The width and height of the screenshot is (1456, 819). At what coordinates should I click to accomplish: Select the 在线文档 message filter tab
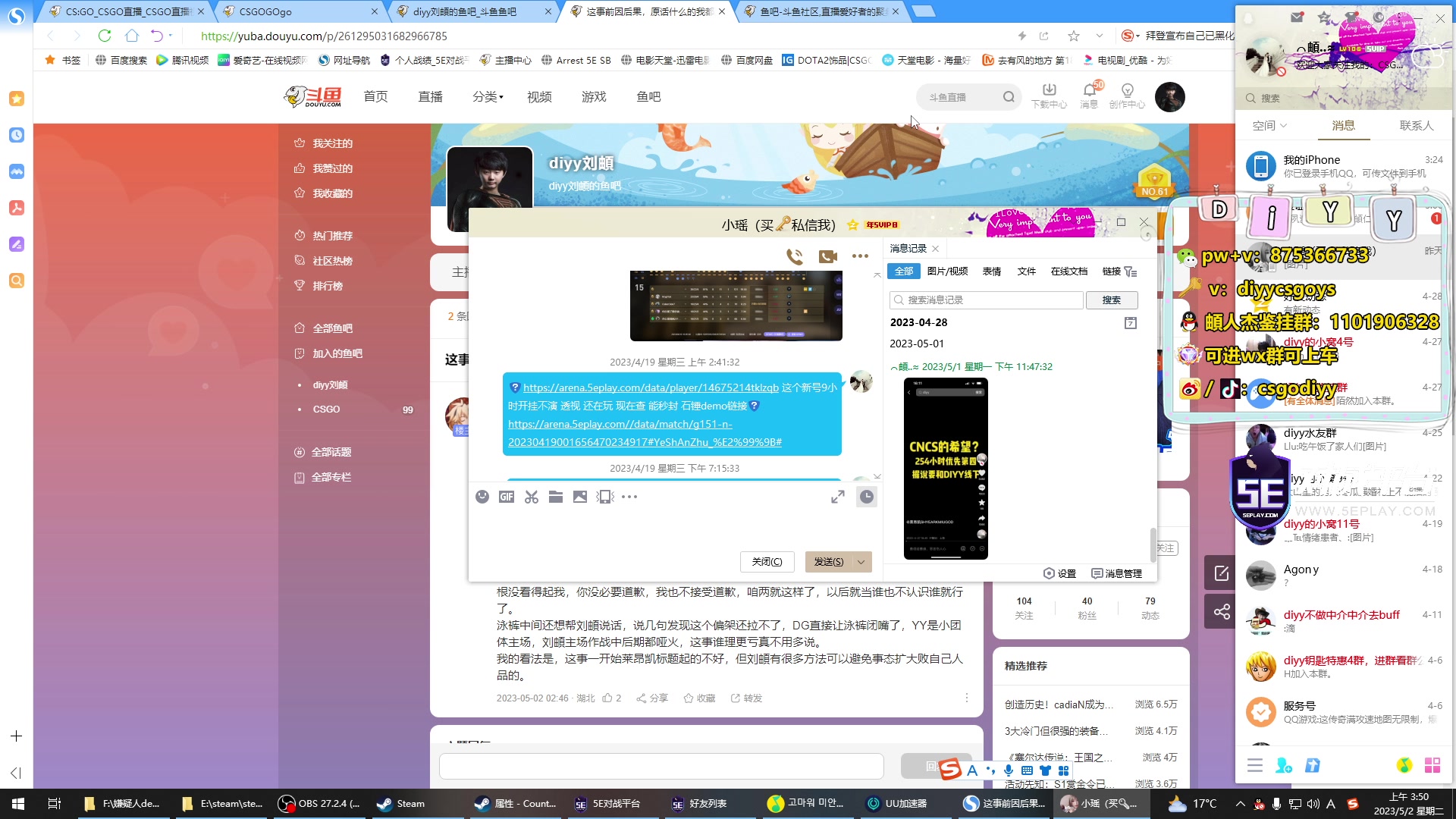pyautogui.click(x=1068, y=271)
